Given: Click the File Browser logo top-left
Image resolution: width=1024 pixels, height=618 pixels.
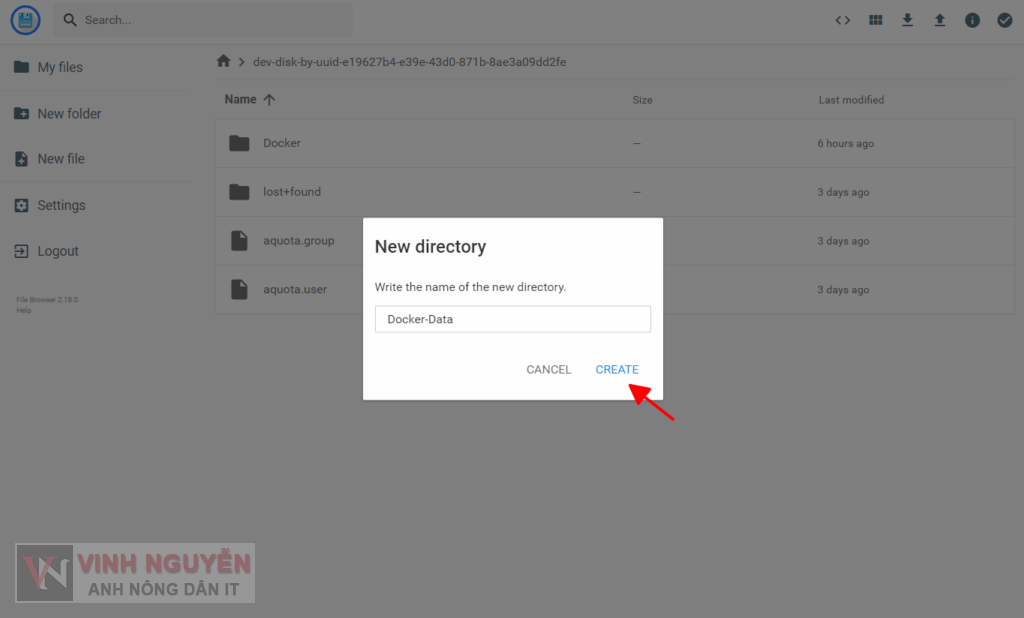Looking at the screenshot, I should point(24,20).
